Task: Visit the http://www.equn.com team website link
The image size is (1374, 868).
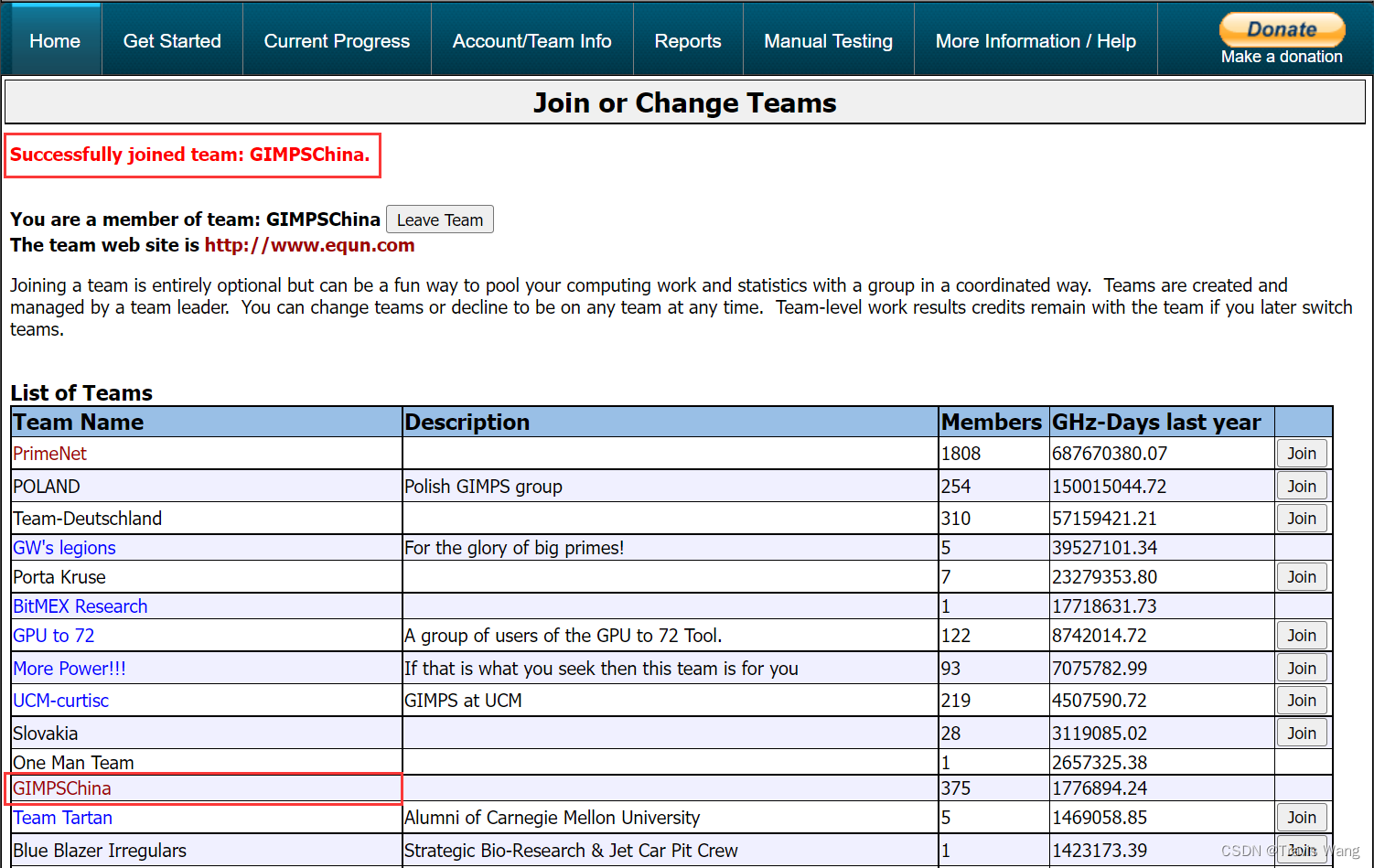Action: [309, 245]
